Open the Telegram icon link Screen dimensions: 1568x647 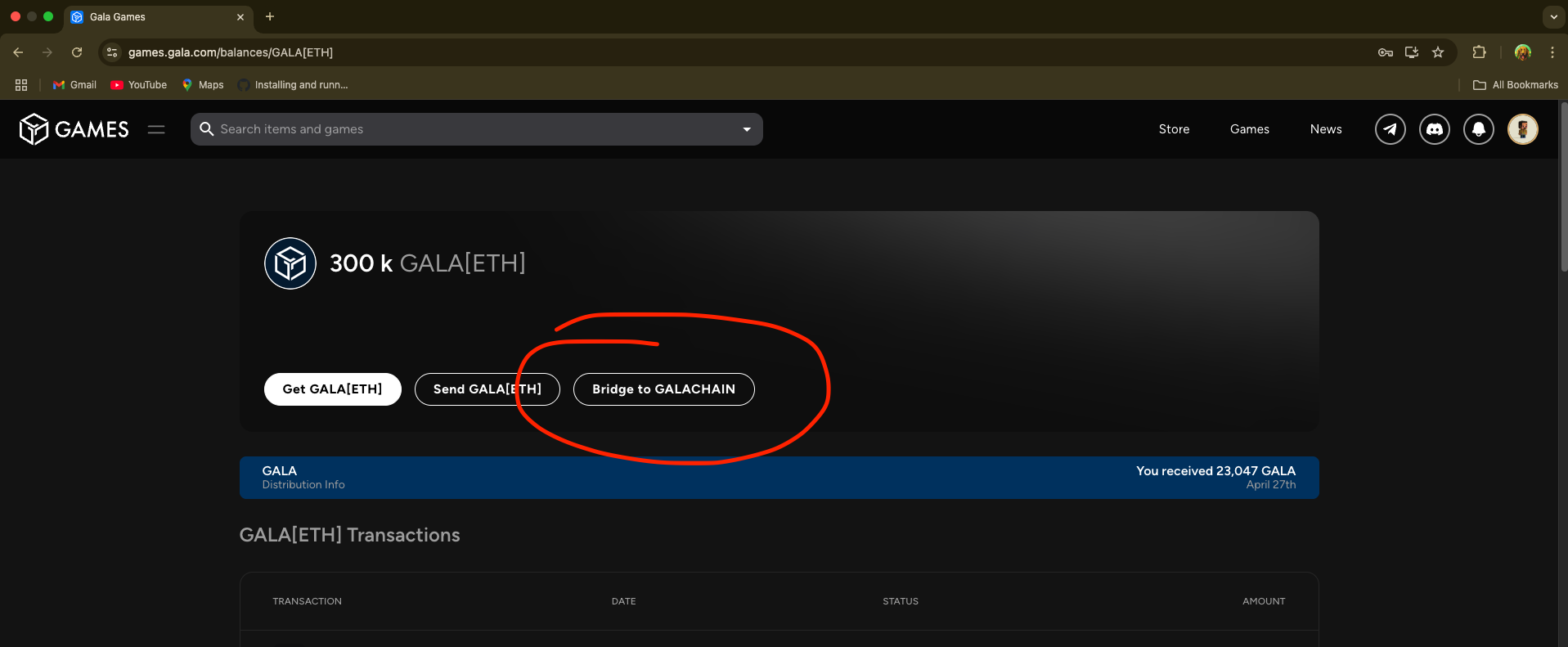point(1391,129)
